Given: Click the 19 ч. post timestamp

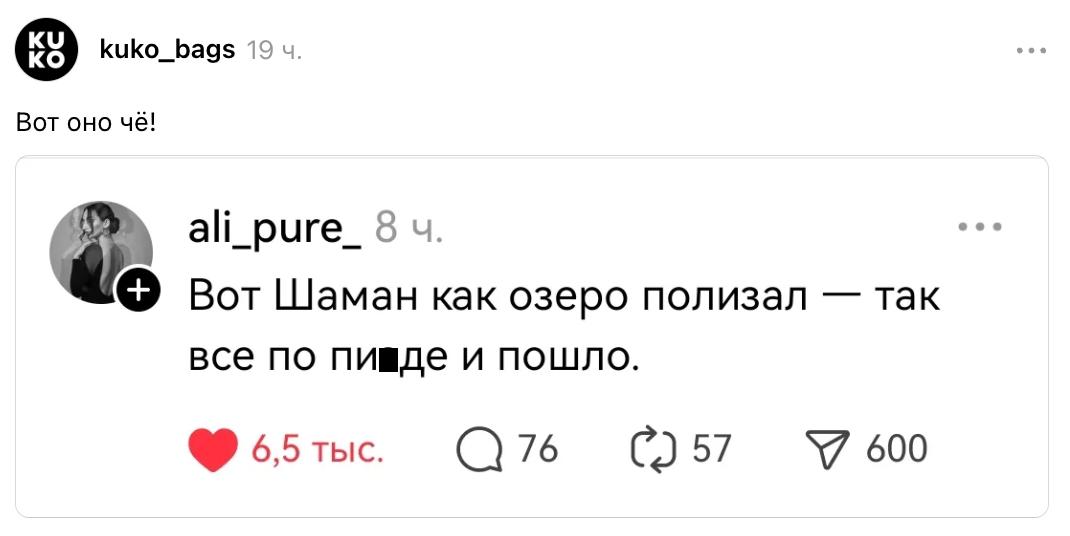Looking at the screenshot, I should (x=274, y=50).
